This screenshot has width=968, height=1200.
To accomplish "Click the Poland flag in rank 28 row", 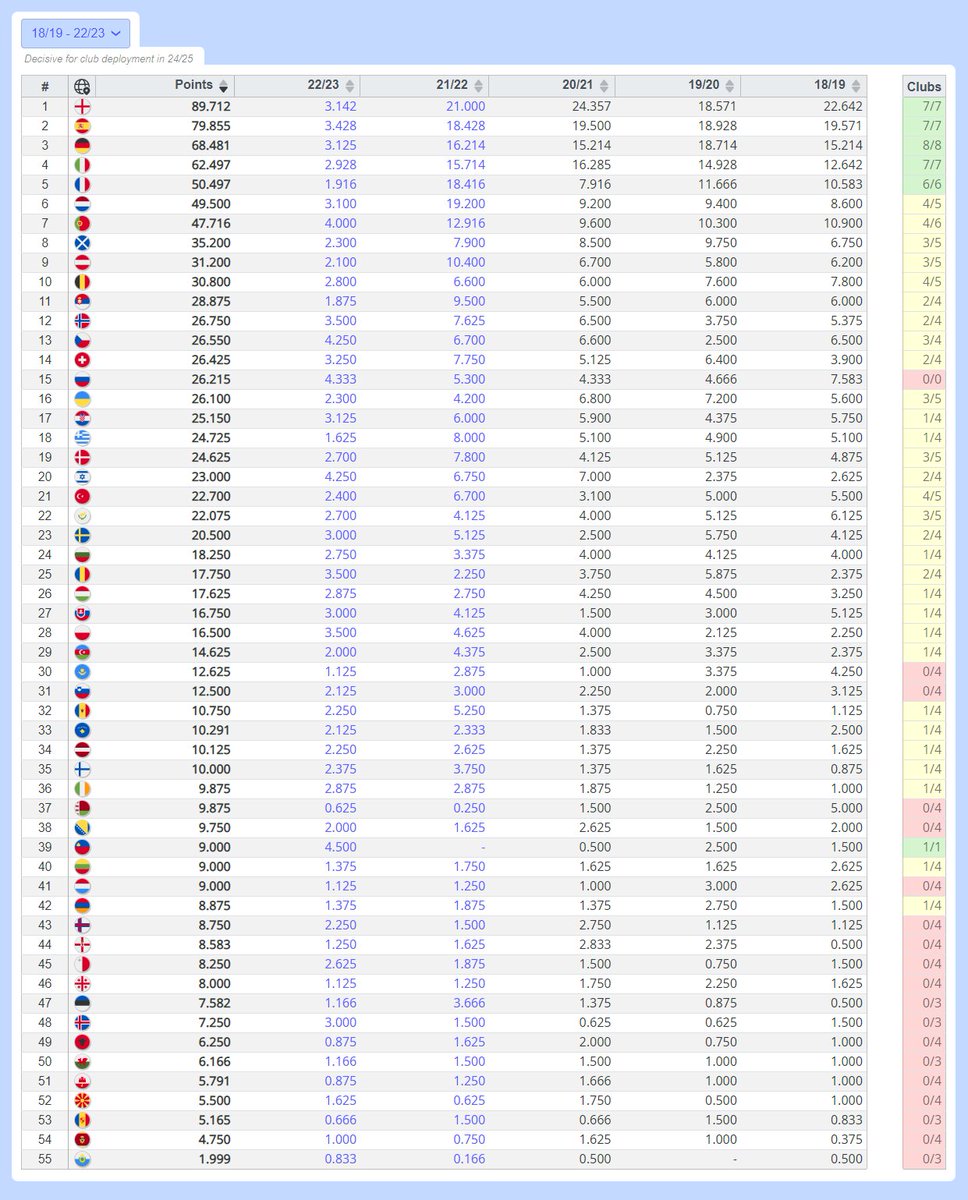I will [82, 633].
